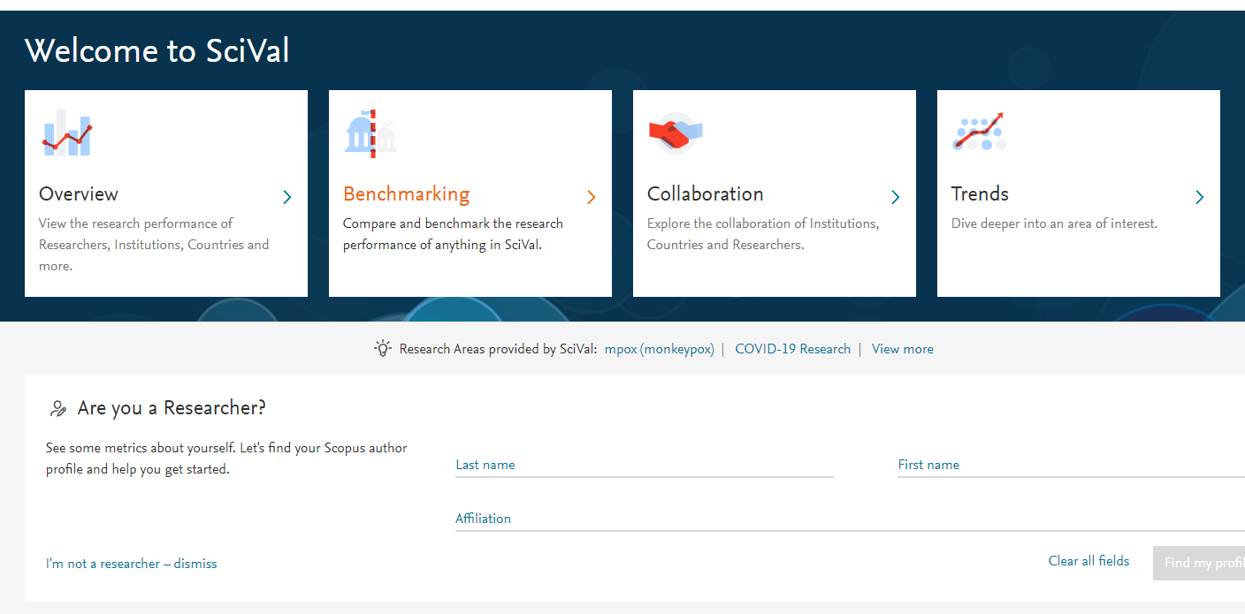1245x614 pixels.
Task: Click the researcher person icon
Action: (x=58, y=408)
